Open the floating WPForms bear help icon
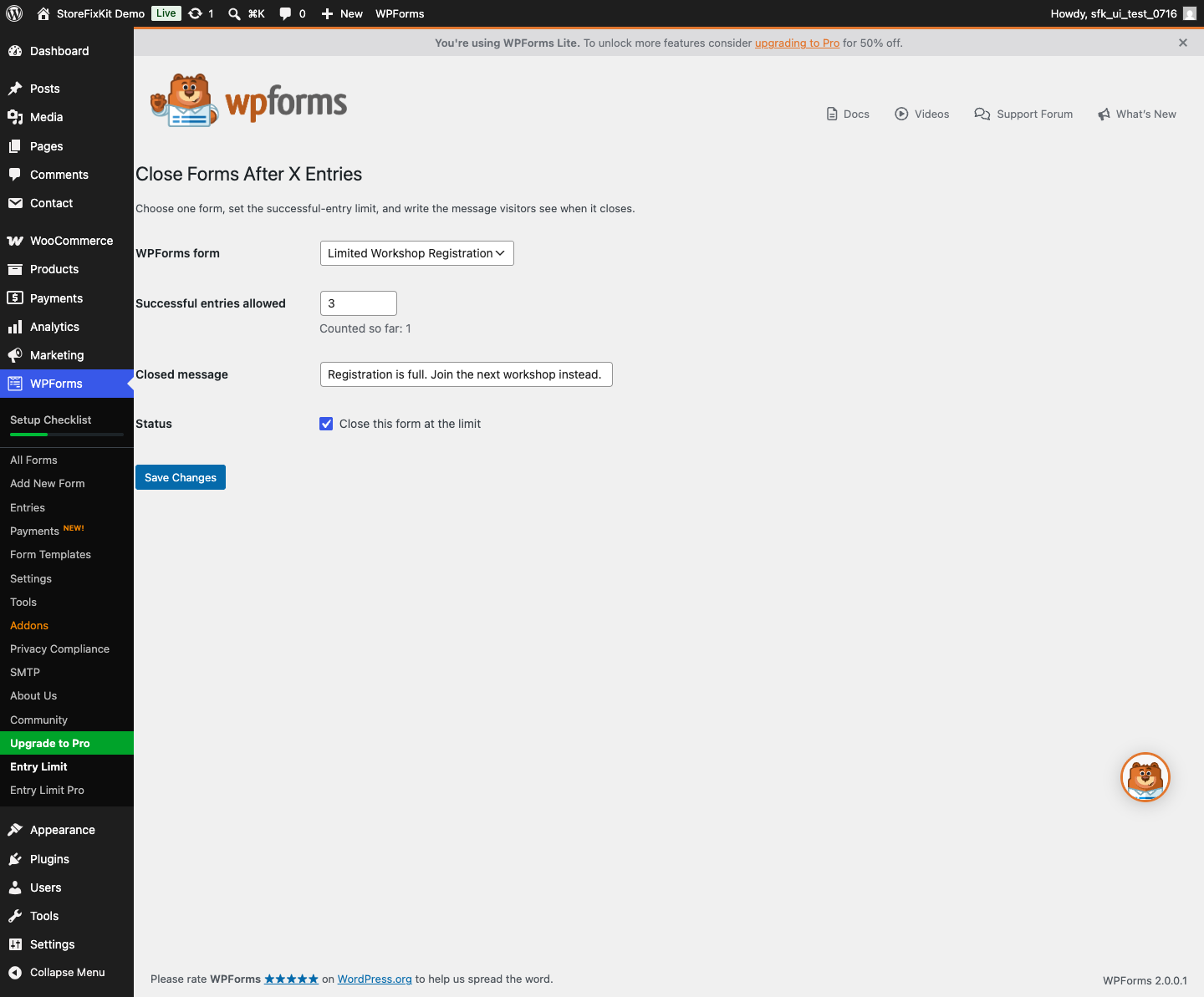Screen dimensions: 1204x997 1145,777
